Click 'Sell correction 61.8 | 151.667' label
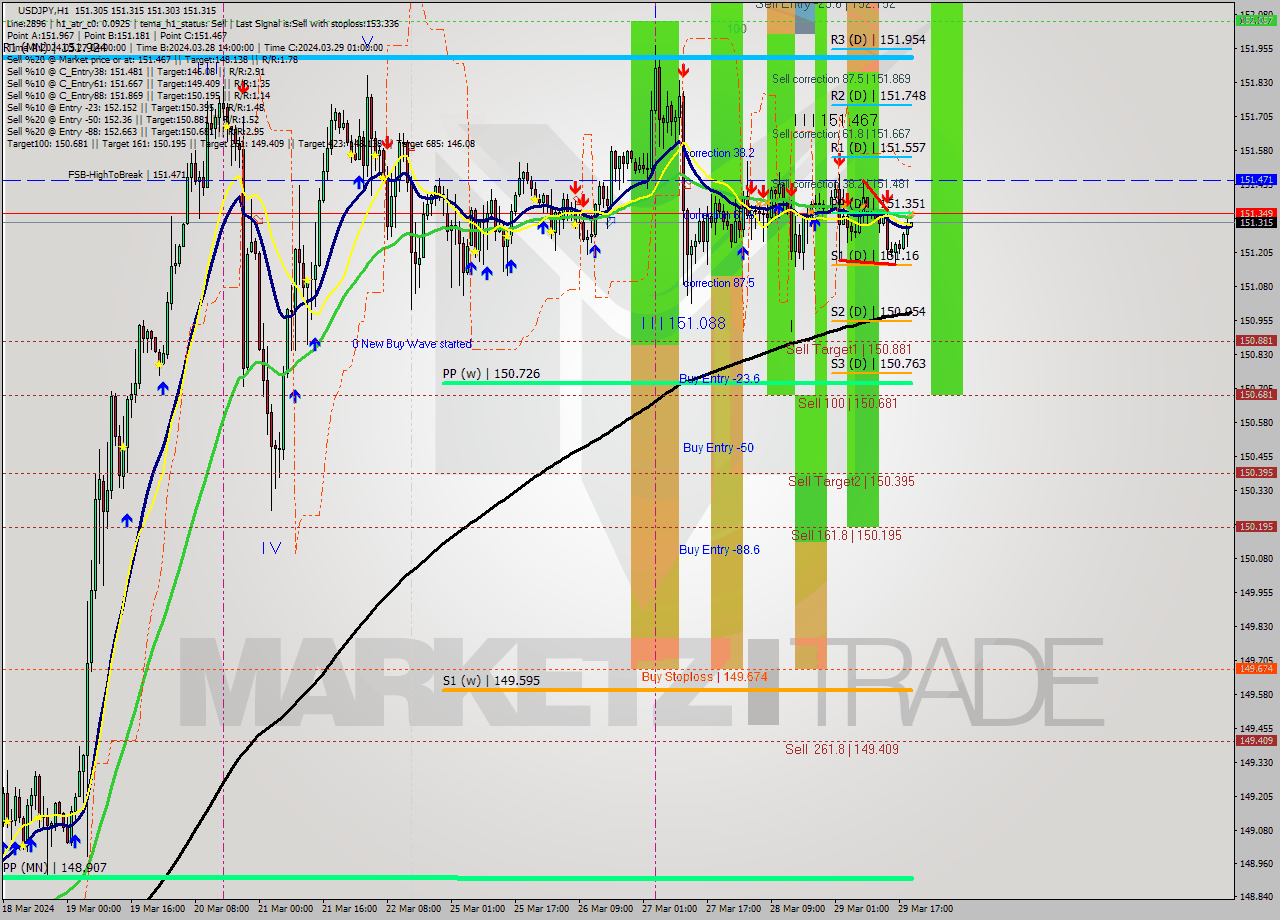This screenshot has width=1280, height=920. (x=841, y=134)
